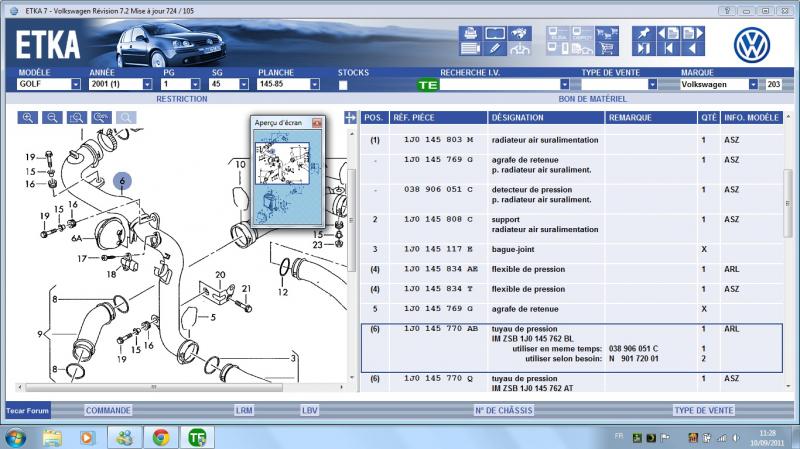Click the N° DE CHÂSSIS button
The height and width of the screenshot is (449, 800).
click(x=504, y=410)
